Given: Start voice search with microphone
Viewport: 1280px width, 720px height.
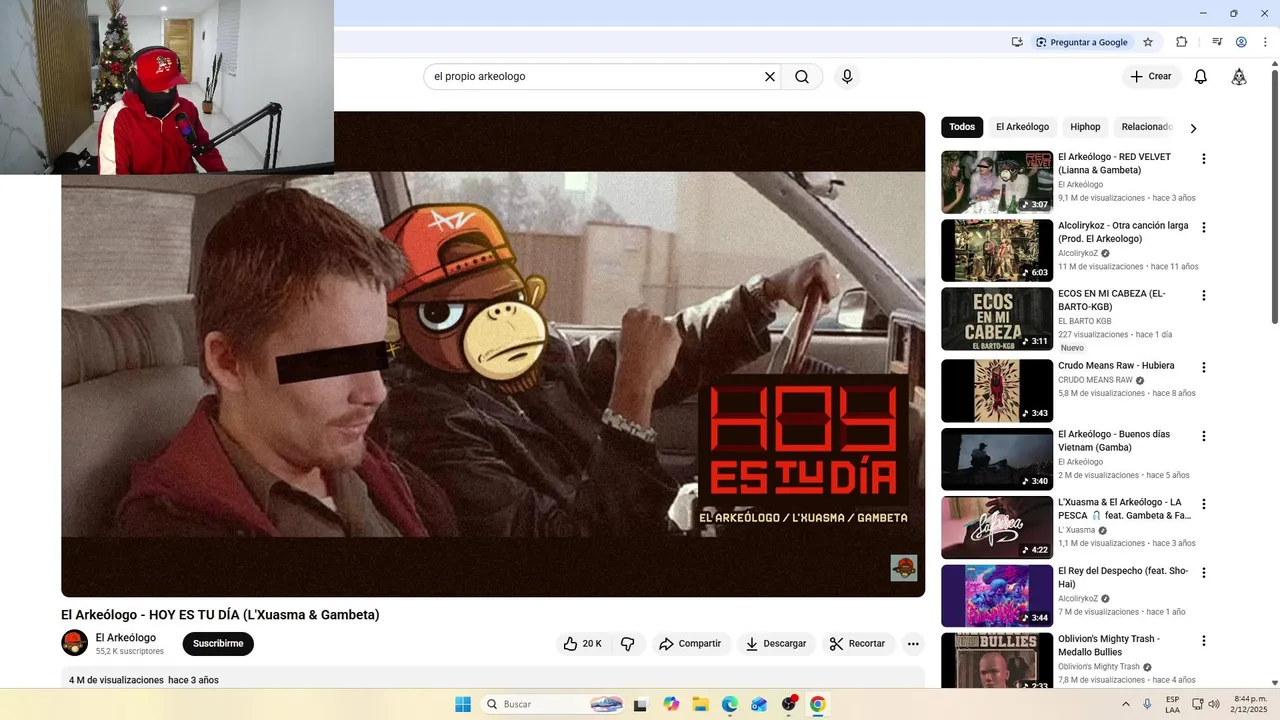Looking at the screenshot, I should tap(847, 76).
